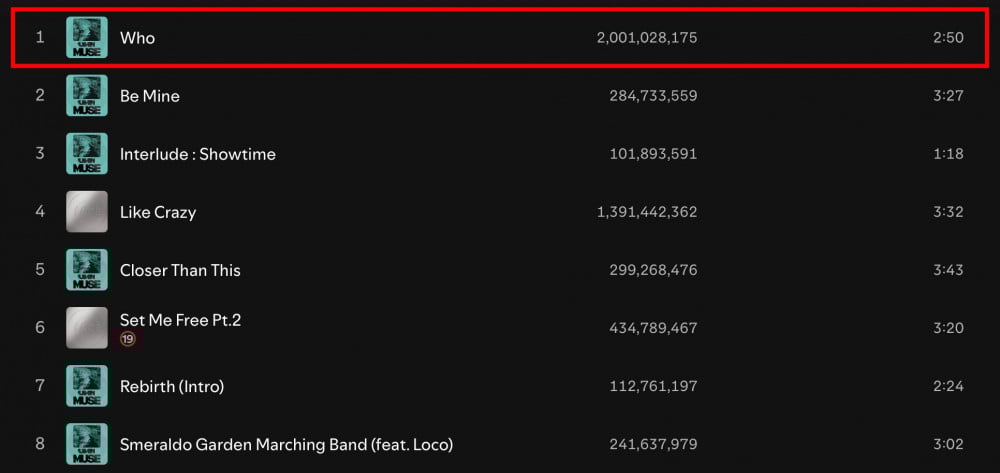Open the cover image beside Closer Than This
Screen dimensions: 1000x473
[x=87, y=270]
